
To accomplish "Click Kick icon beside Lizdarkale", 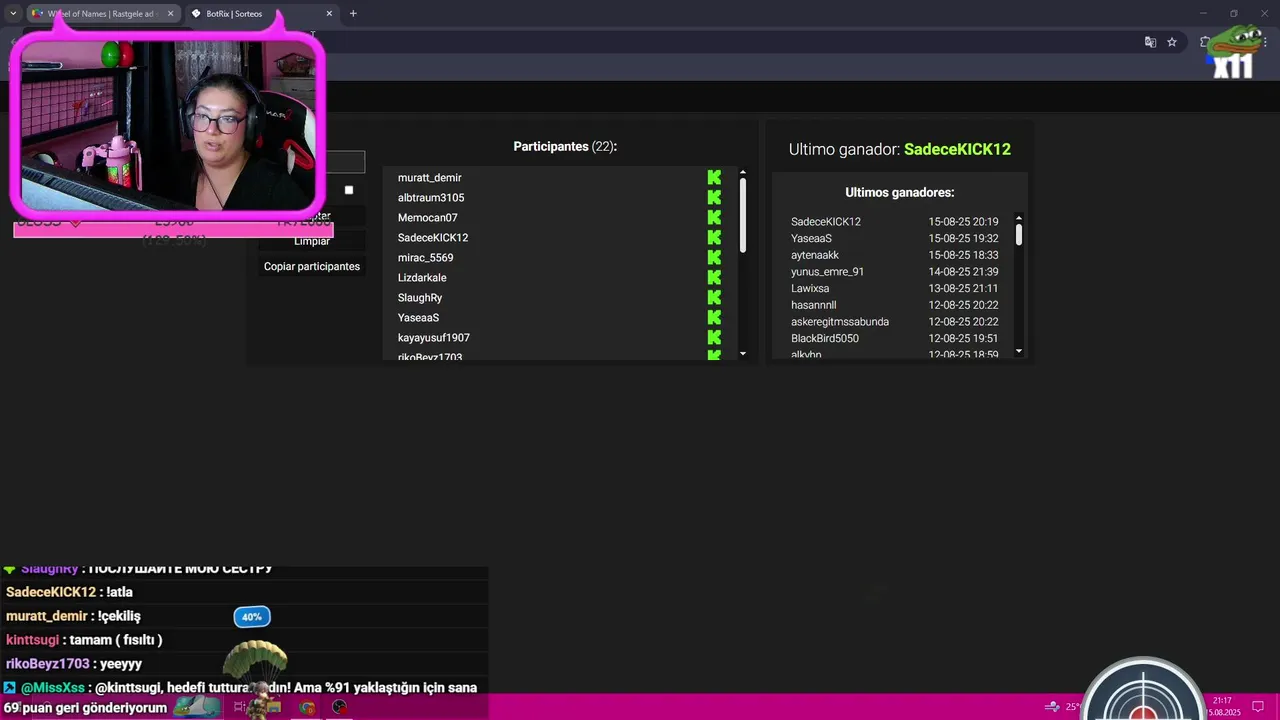I will (x=714, y=277).
